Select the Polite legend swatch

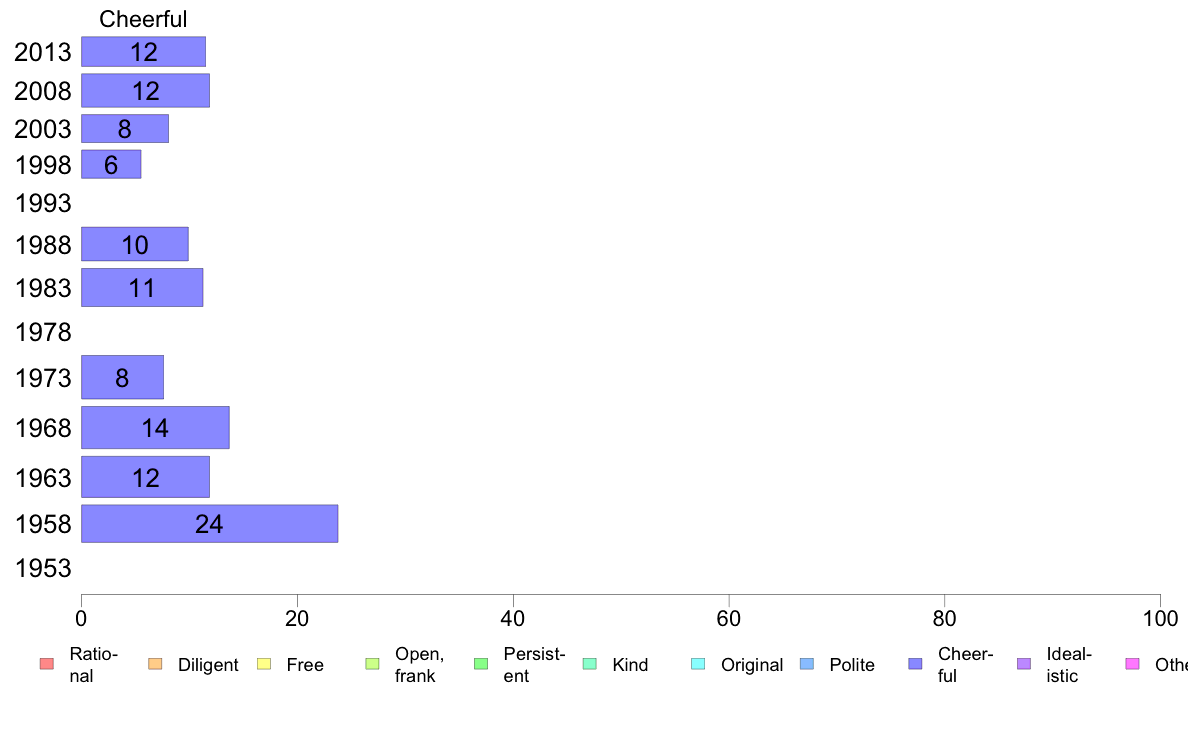pyautogui.click(x=807, y=664)
